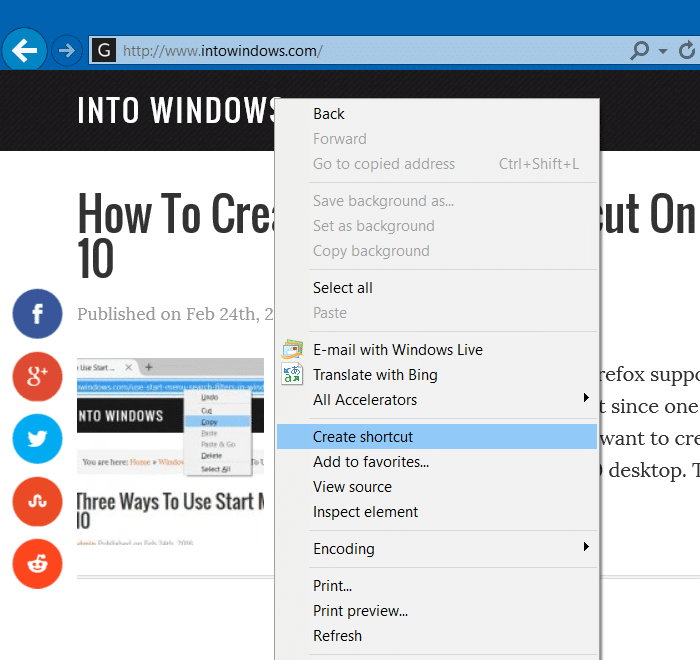
Task: Click the site favicon in address bar
Action: pyautogui.click(x=104, y=50)
